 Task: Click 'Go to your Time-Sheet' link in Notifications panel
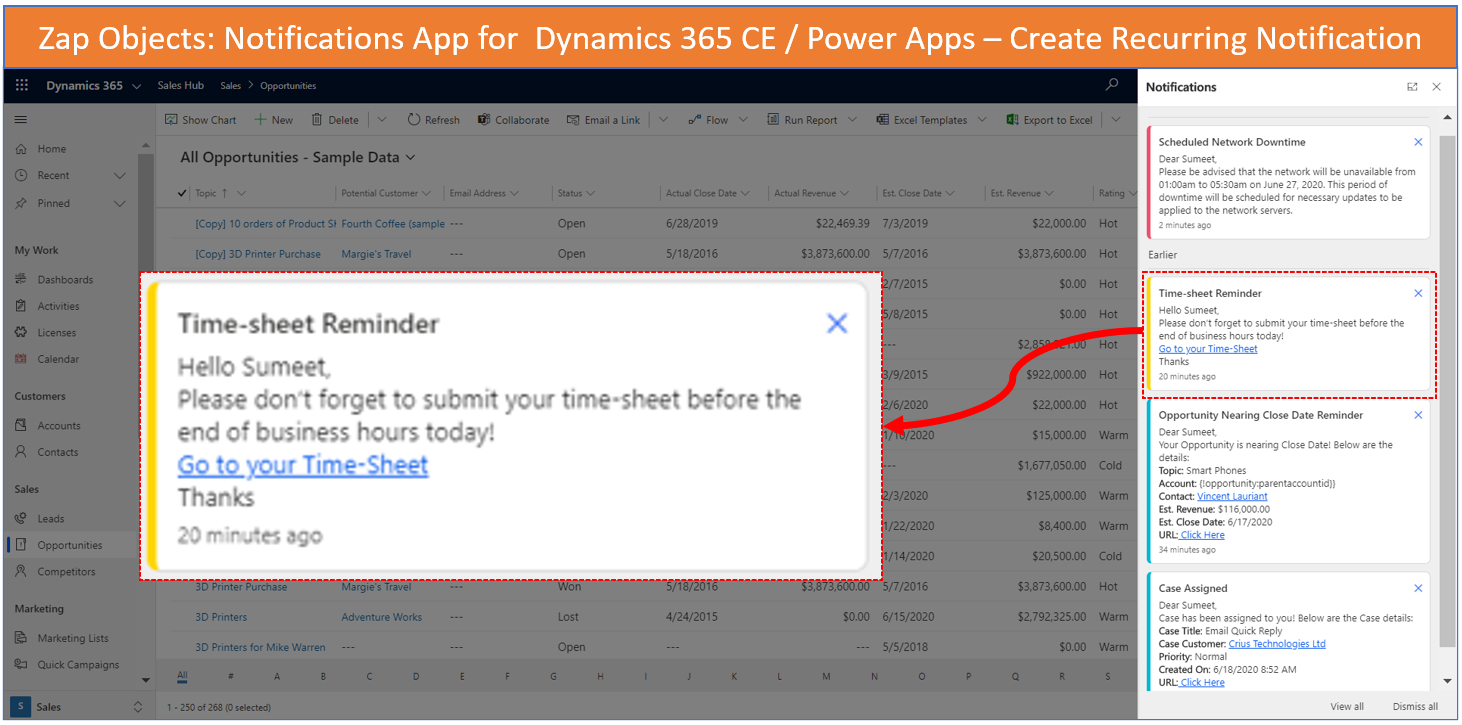(x=1208, y=349)
